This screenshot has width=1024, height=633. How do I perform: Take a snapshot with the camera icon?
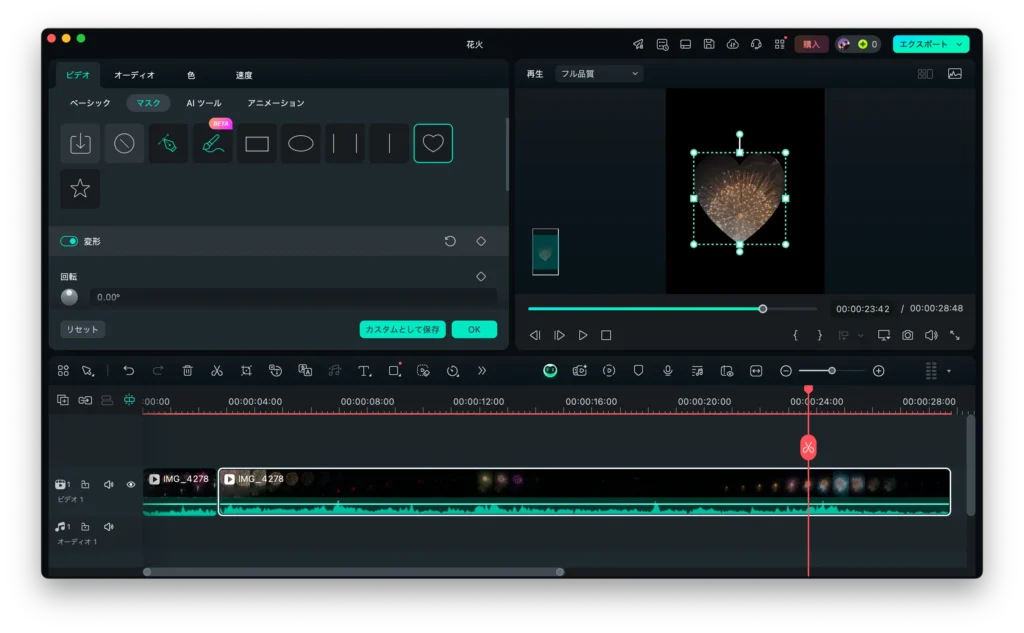[x=907, y=336]
